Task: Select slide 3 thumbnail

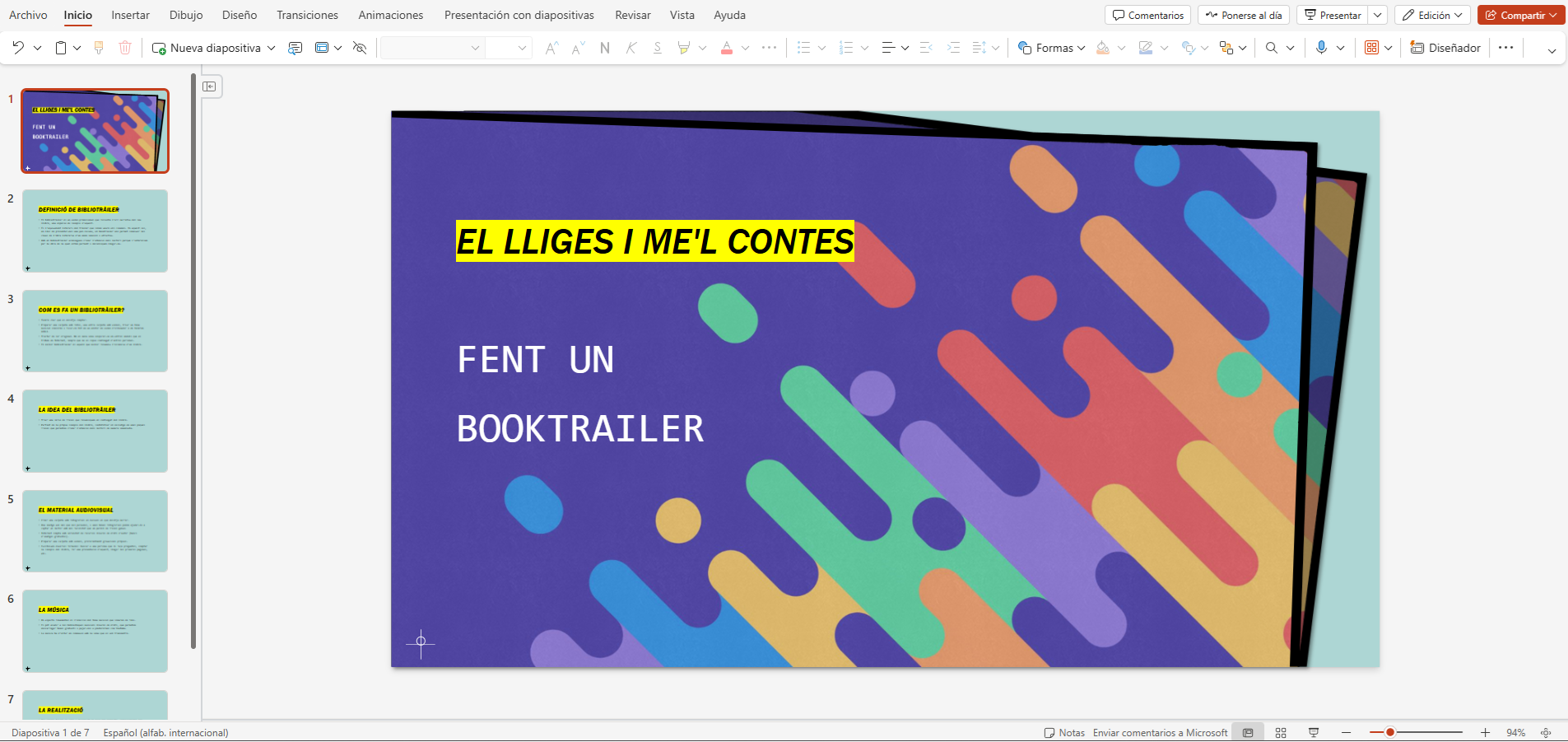Action: [x=95, y=331]
